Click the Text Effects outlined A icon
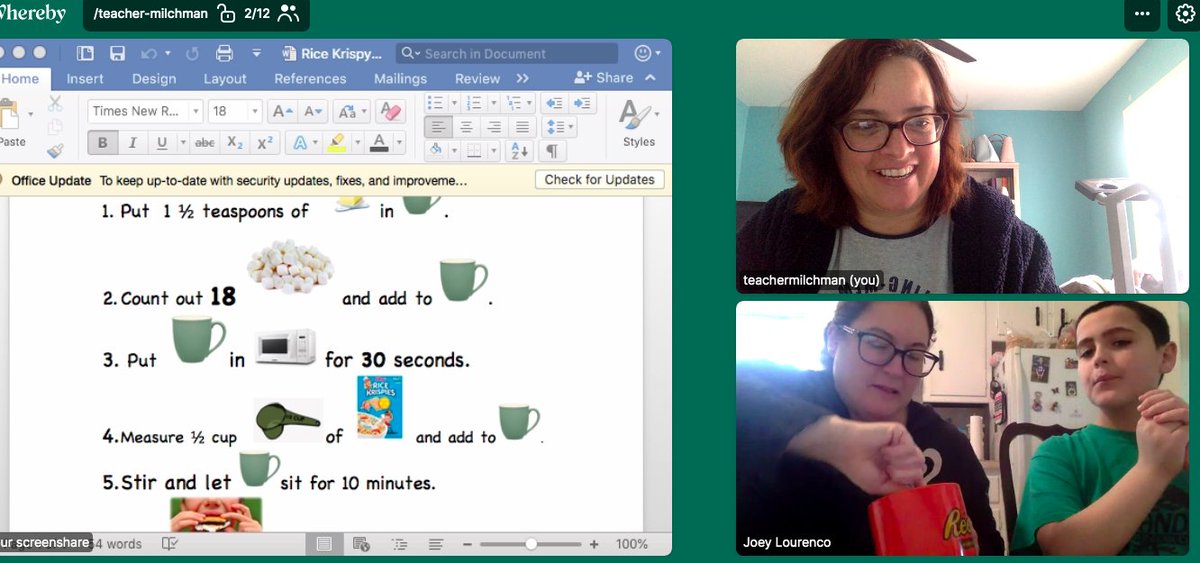1200x563 pixels. 299,143
